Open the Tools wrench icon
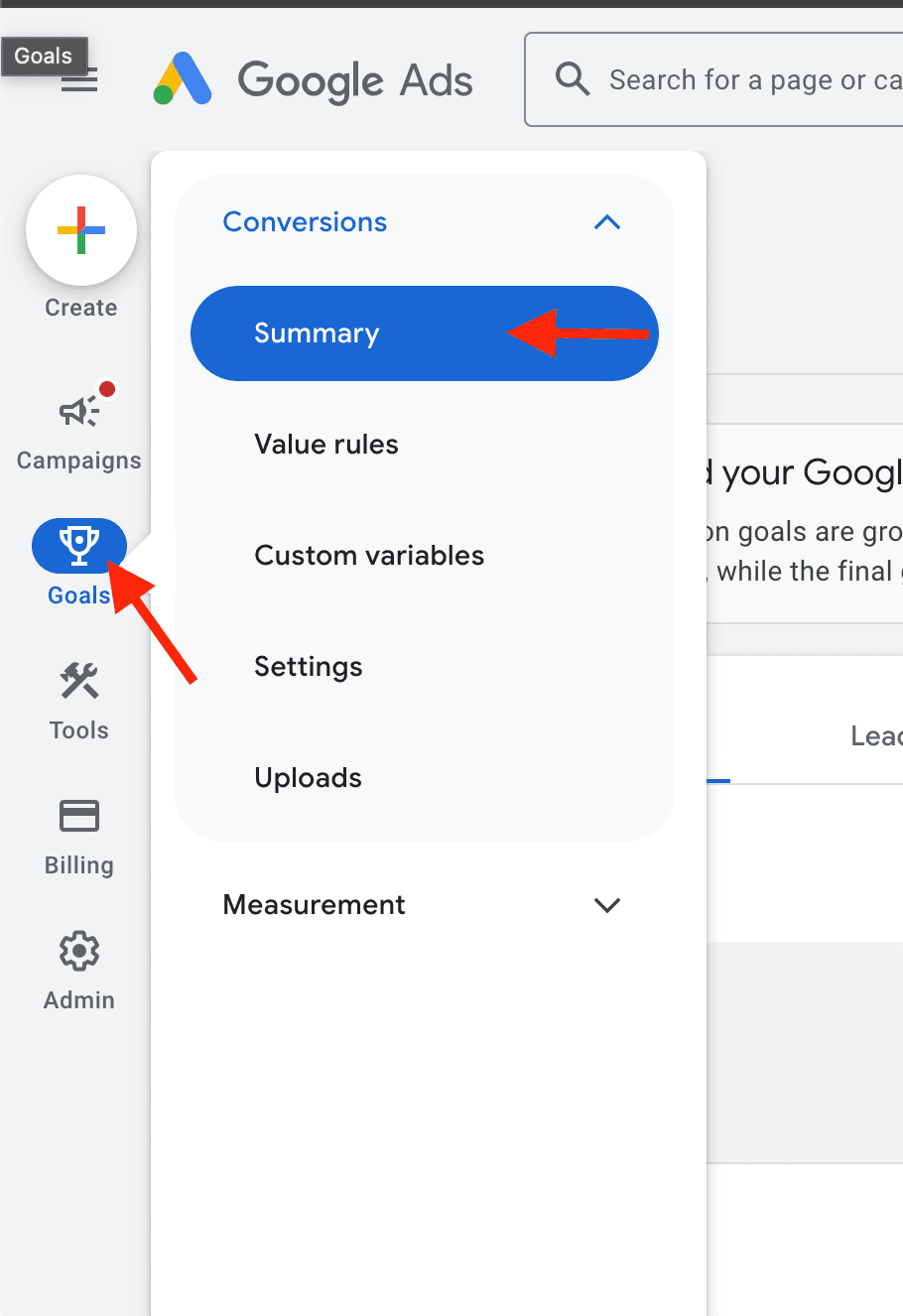Viewport: 903px width, 1316px height. tap(79, 682)
